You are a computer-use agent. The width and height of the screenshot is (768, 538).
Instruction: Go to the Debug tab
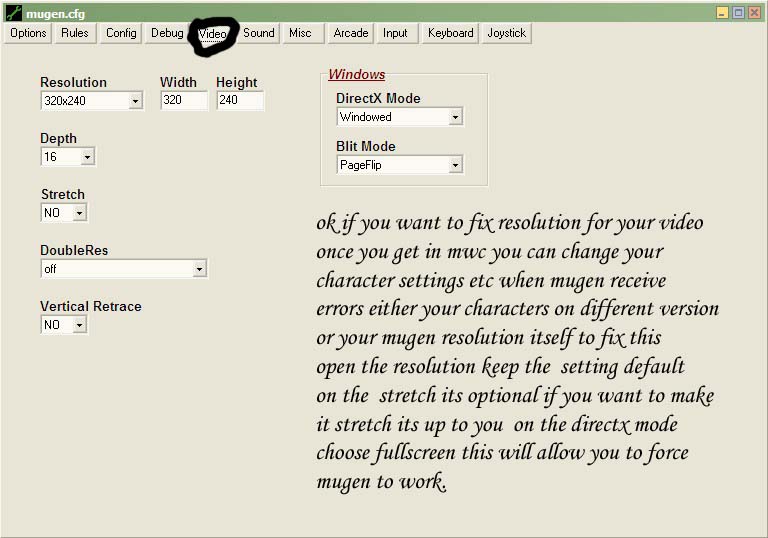click(x=167, y=33)
